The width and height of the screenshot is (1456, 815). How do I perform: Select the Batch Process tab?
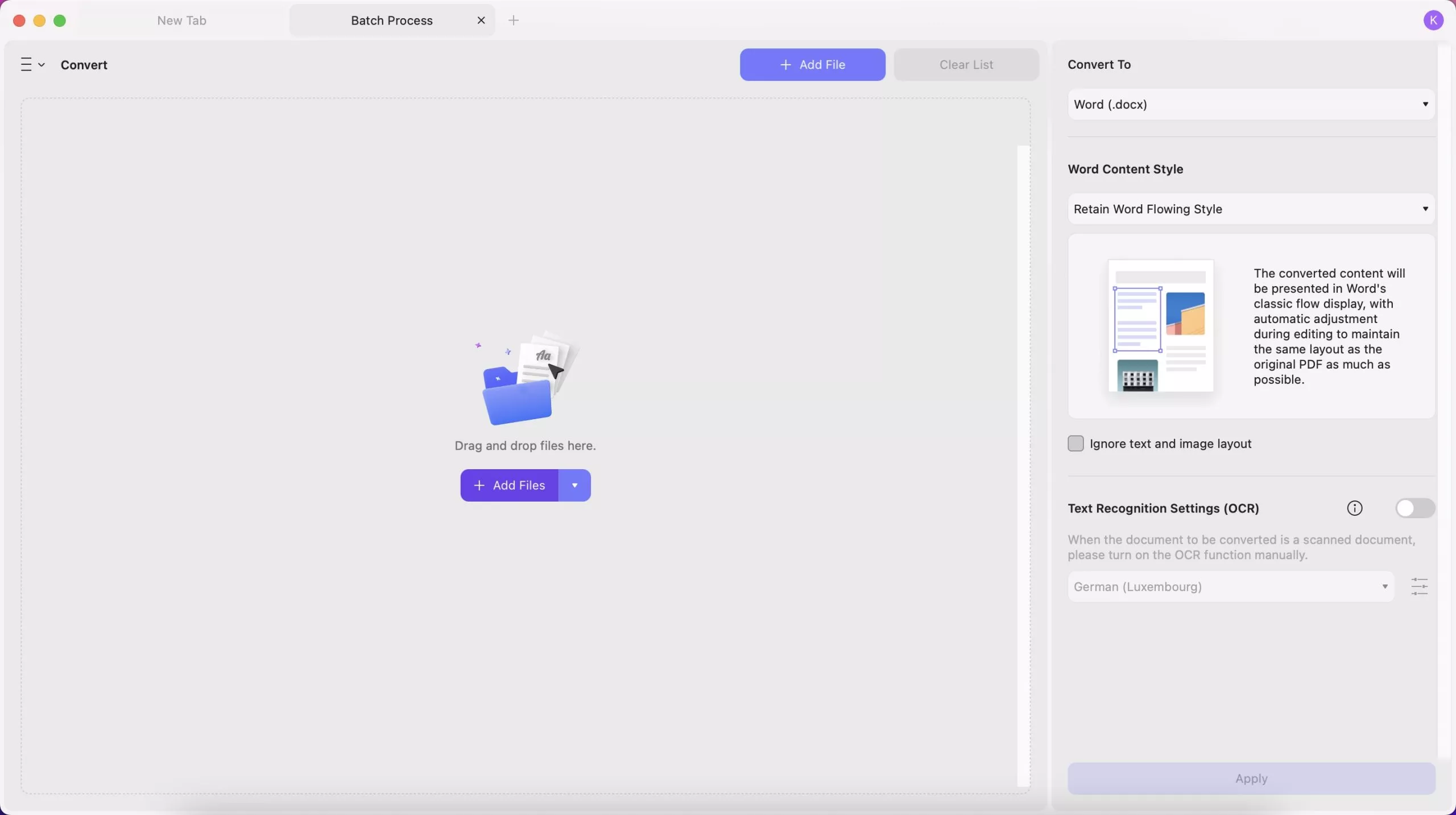(392, 20)
